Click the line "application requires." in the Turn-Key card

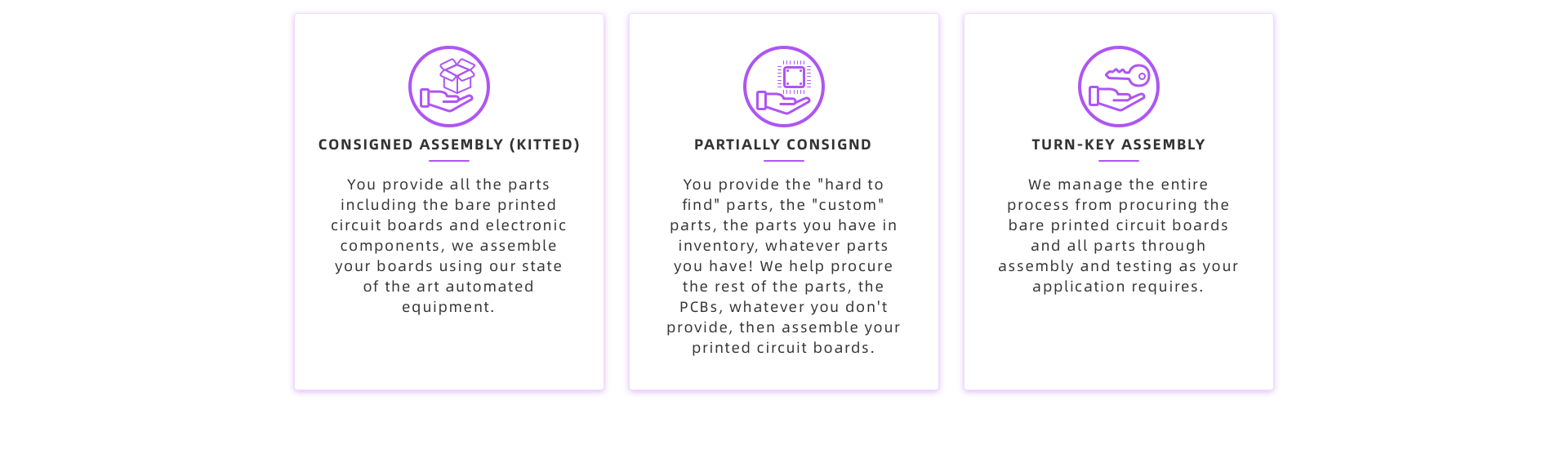(x=1118, y=287)
